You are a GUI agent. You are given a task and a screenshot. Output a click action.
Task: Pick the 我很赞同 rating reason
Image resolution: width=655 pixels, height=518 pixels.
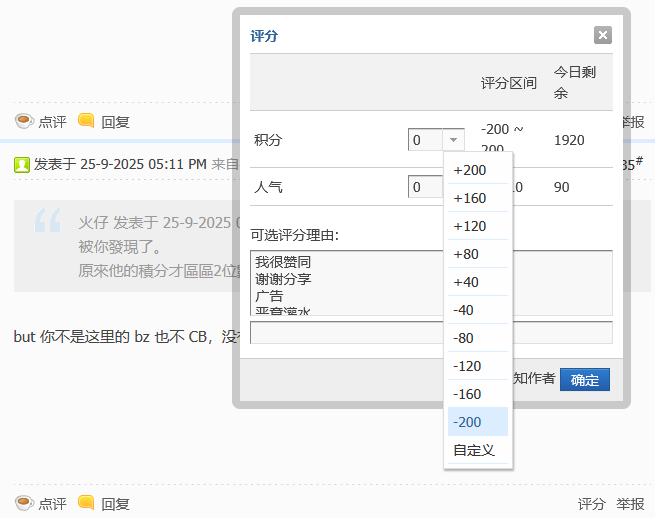277,262
